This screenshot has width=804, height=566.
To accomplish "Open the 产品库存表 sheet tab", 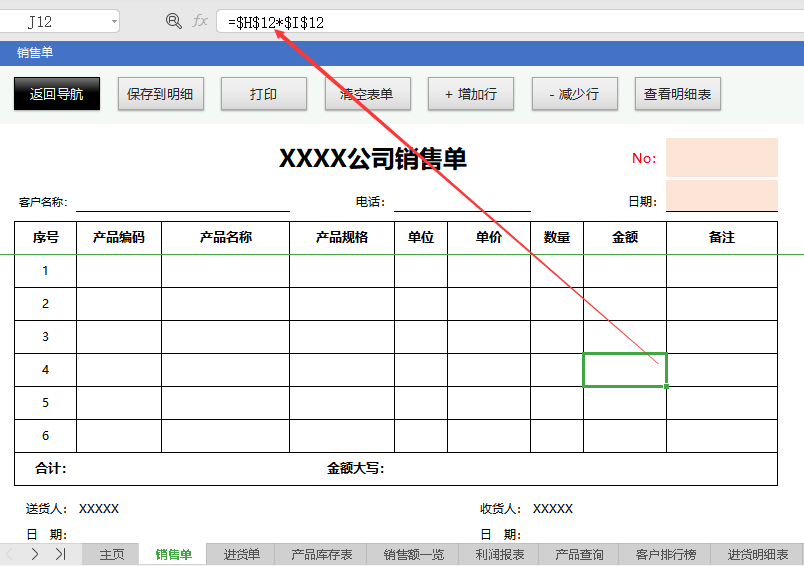I will [322, 554].
